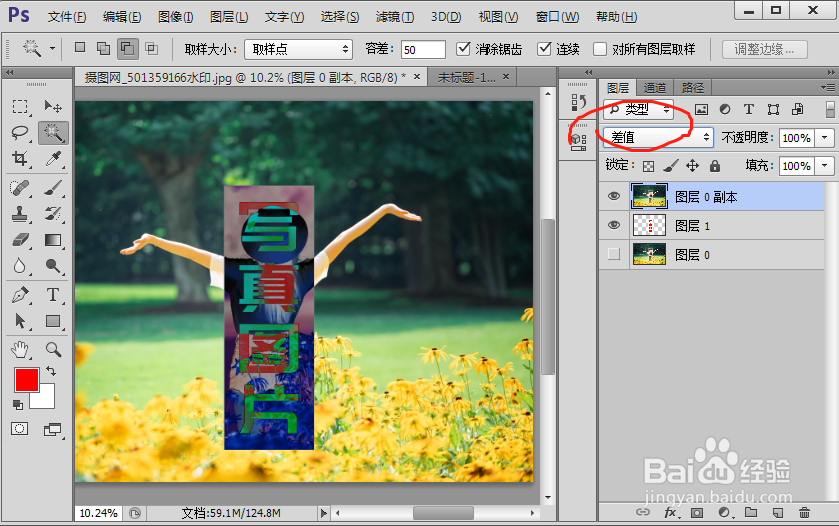
Task: Open the status bar info arrow
Action: pyautogui.click(x=323, y=513)
